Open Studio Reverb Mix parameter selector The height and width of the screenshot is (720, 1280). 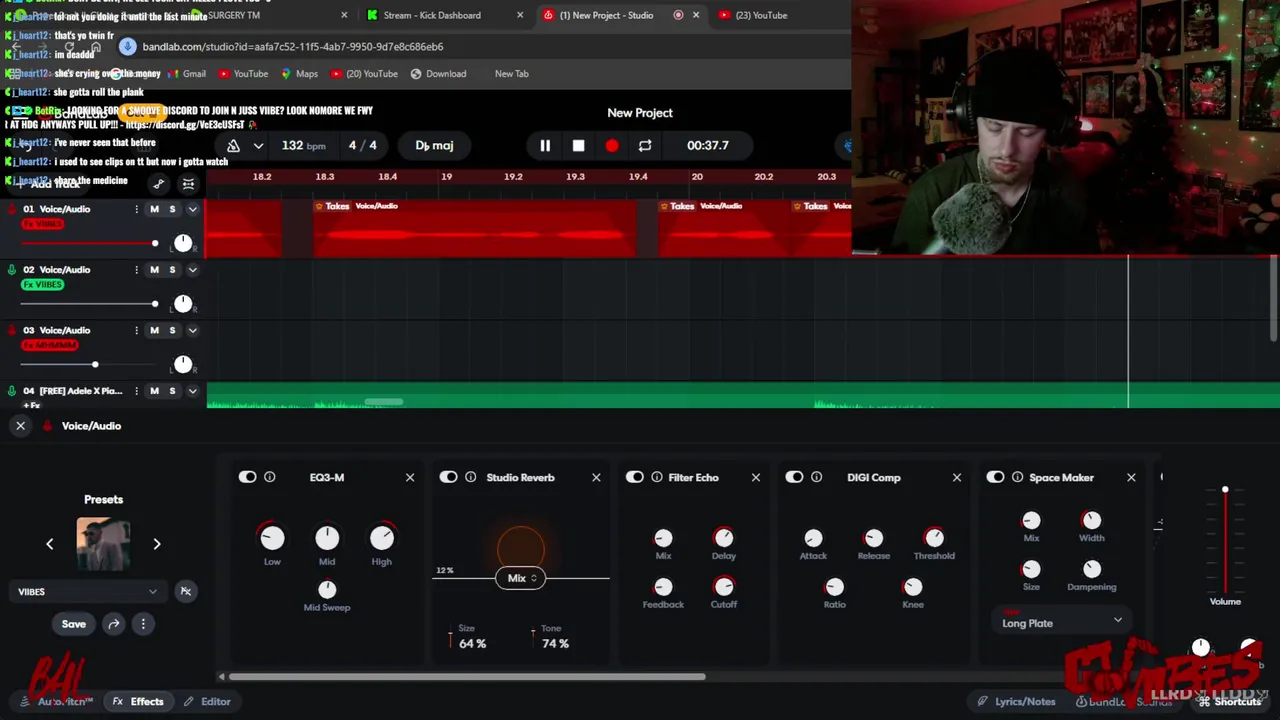pyautogui.click(x=521, y=578)
